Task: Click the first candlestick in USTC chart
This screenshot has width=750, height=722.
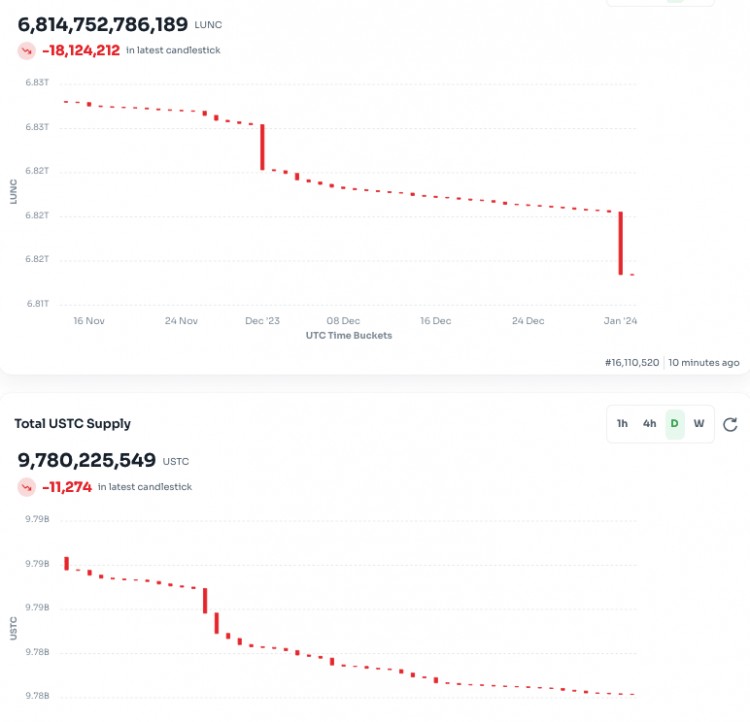Action: [66, 563]
